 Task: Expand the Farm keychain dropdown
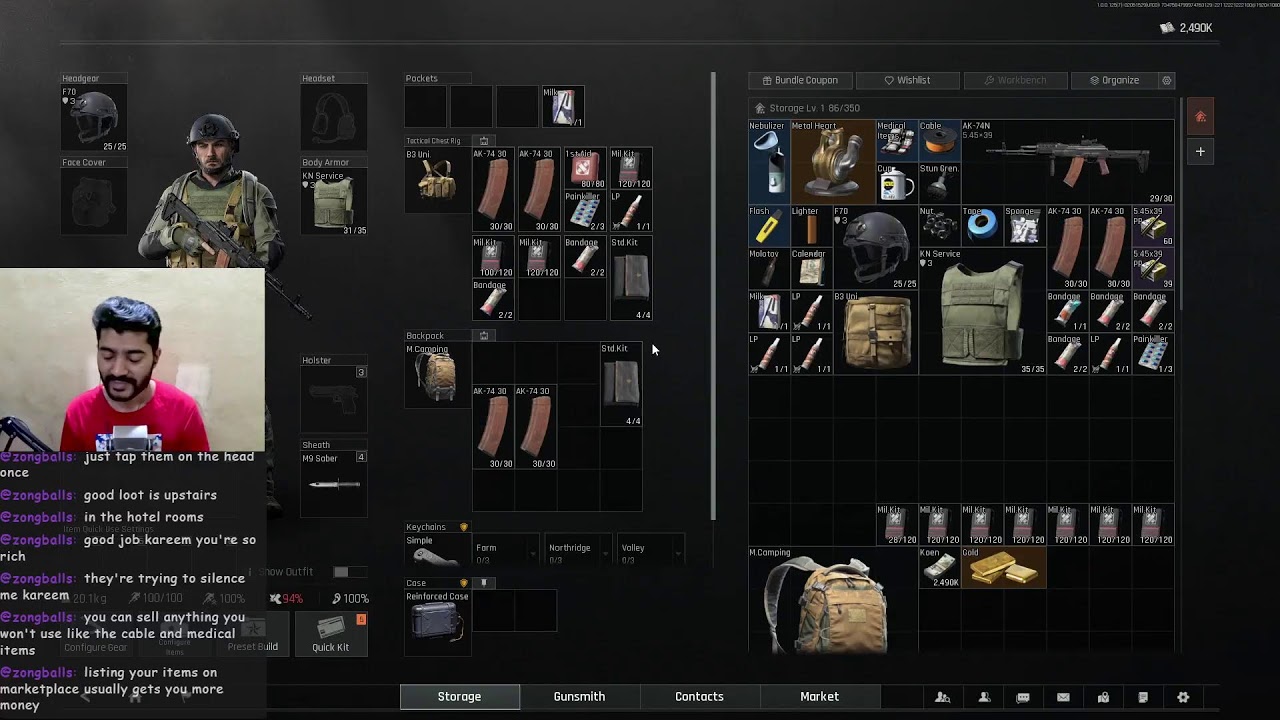tap(505, 553)
